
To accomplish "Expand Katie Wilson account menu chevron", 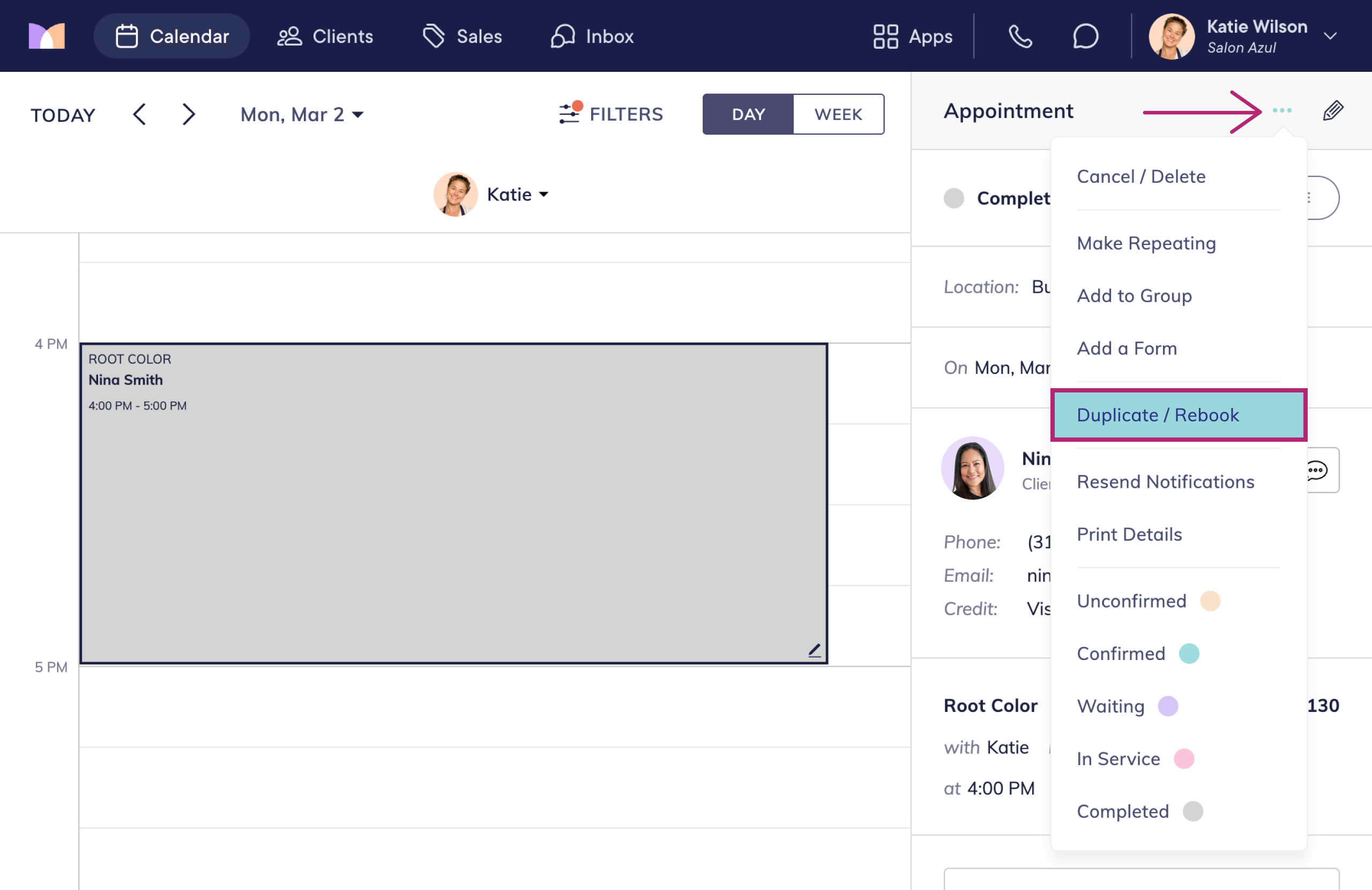I will click(1331, 36).
